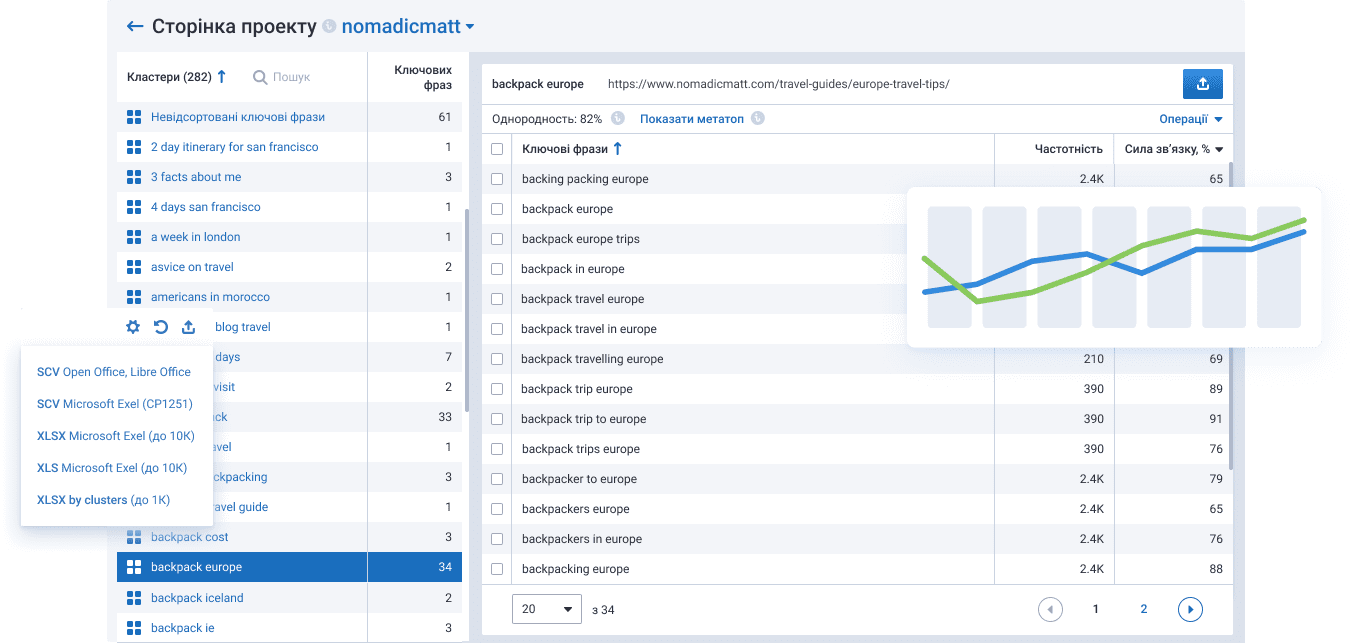The height and width of the screenshot is (643, 1358).
Task: Click the refresh arrow icon in popup
Action: (x=161, y=327)
